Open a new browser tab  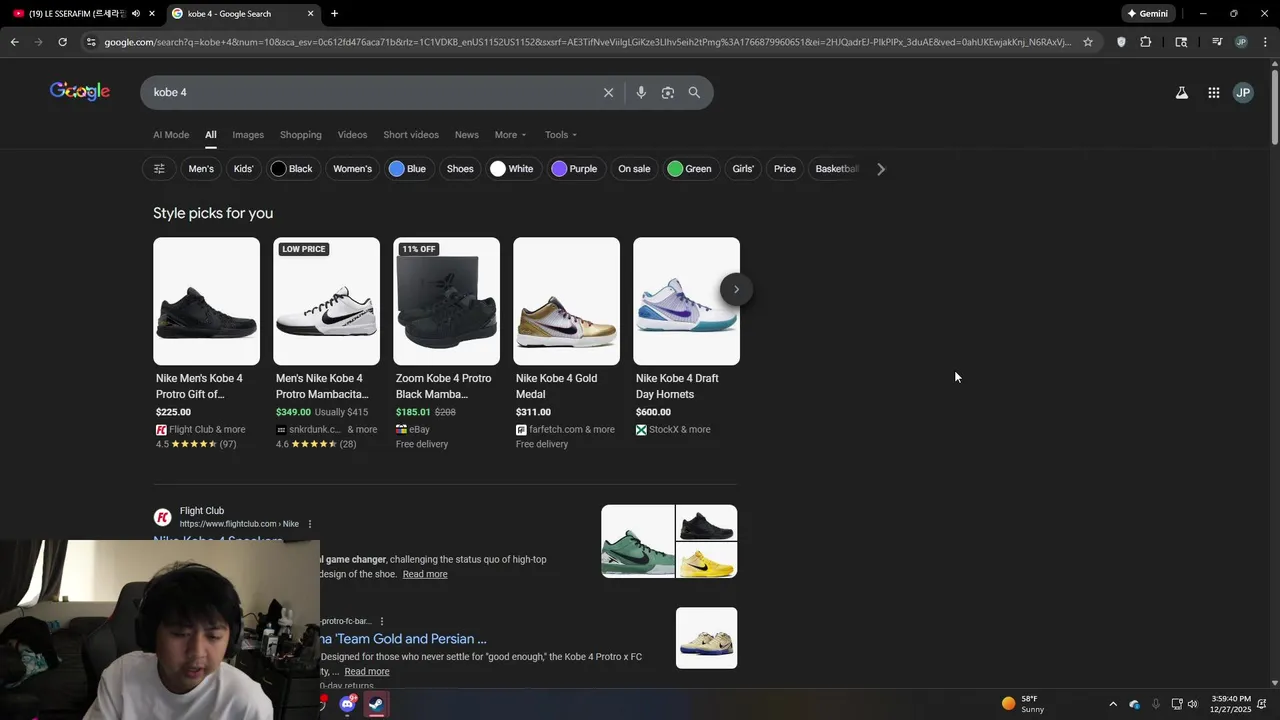[x=334, y=14]
